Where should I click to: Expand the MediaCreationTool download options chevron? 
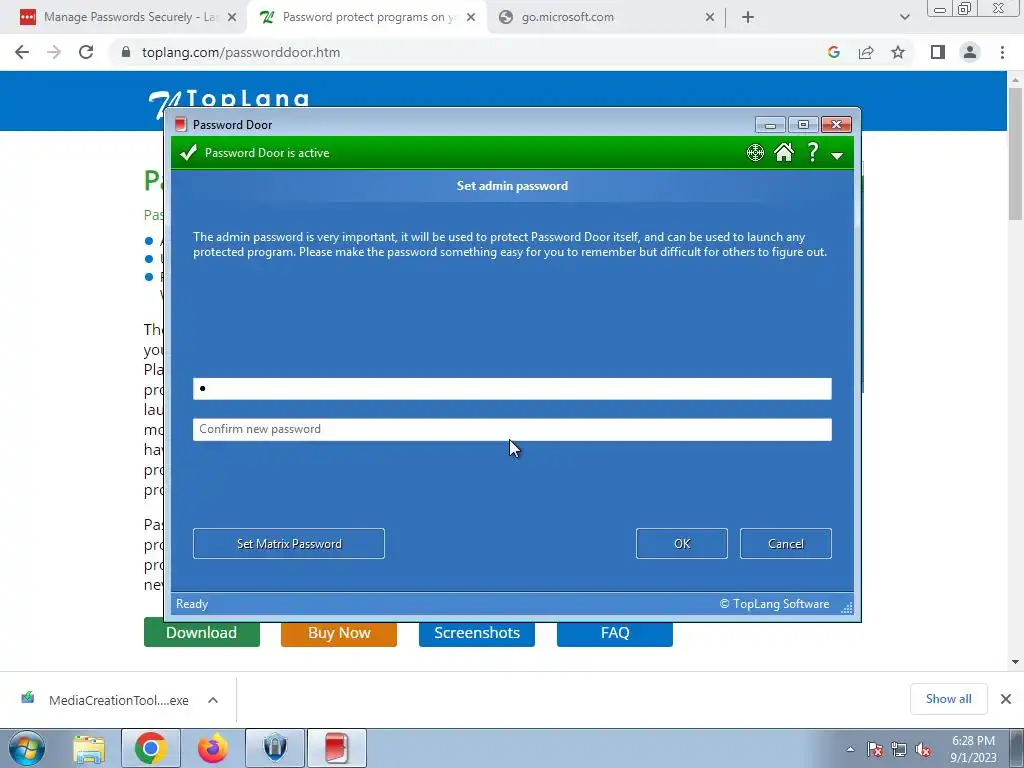pyautogui.click(x=213, y=699)
